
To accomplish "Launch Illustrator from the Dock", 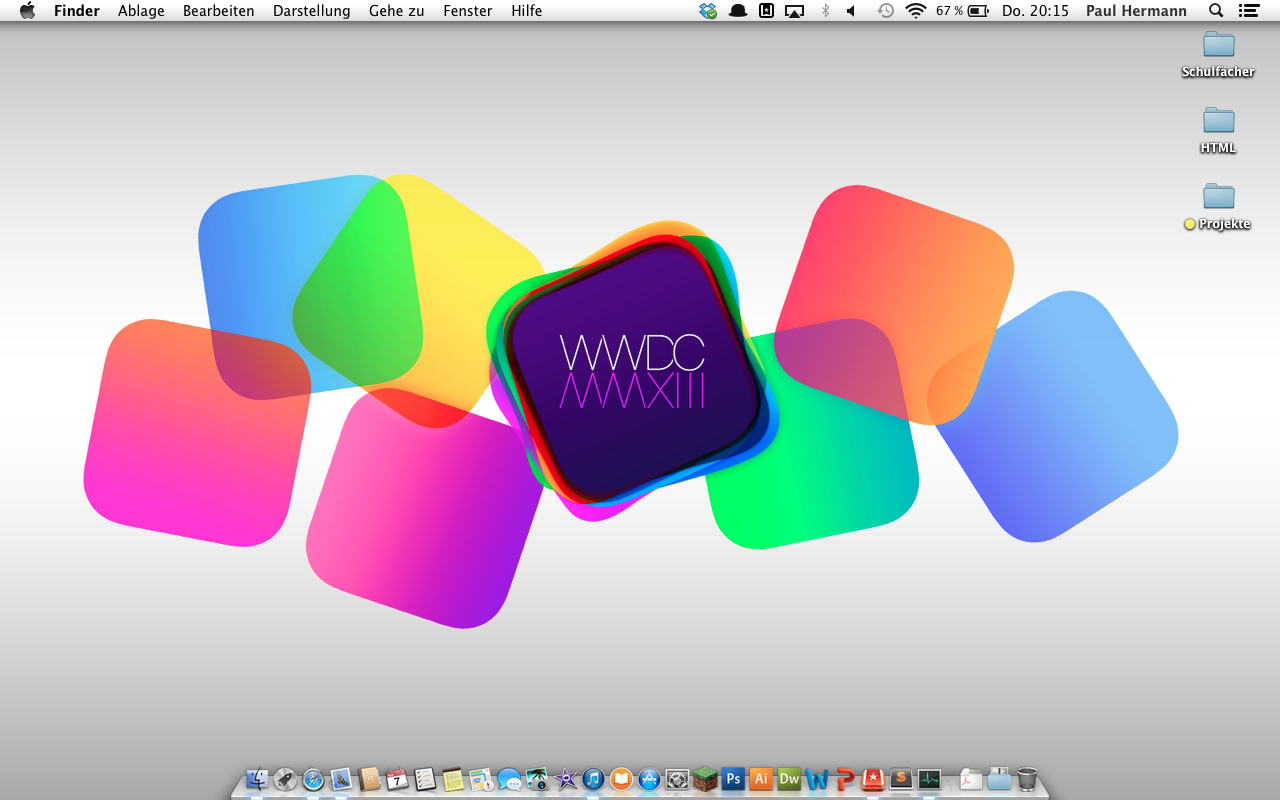I will click(x=761, y=778).
